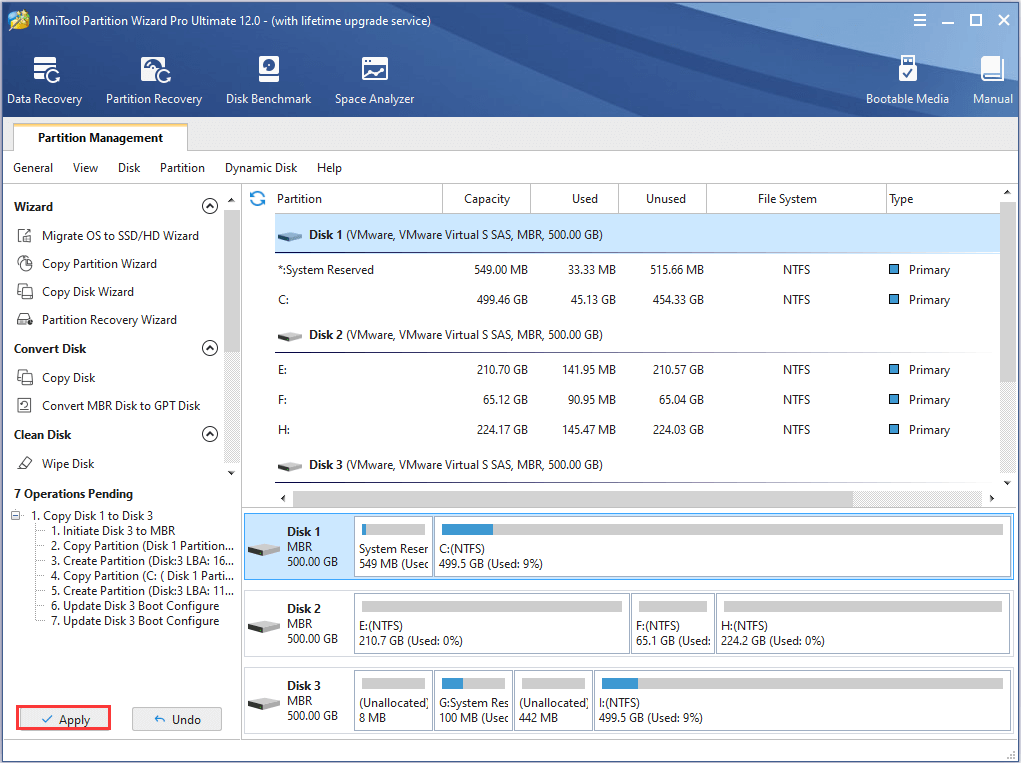
Task: Click Copy Partition Wizard icon
Action: (x=25, y=264)
